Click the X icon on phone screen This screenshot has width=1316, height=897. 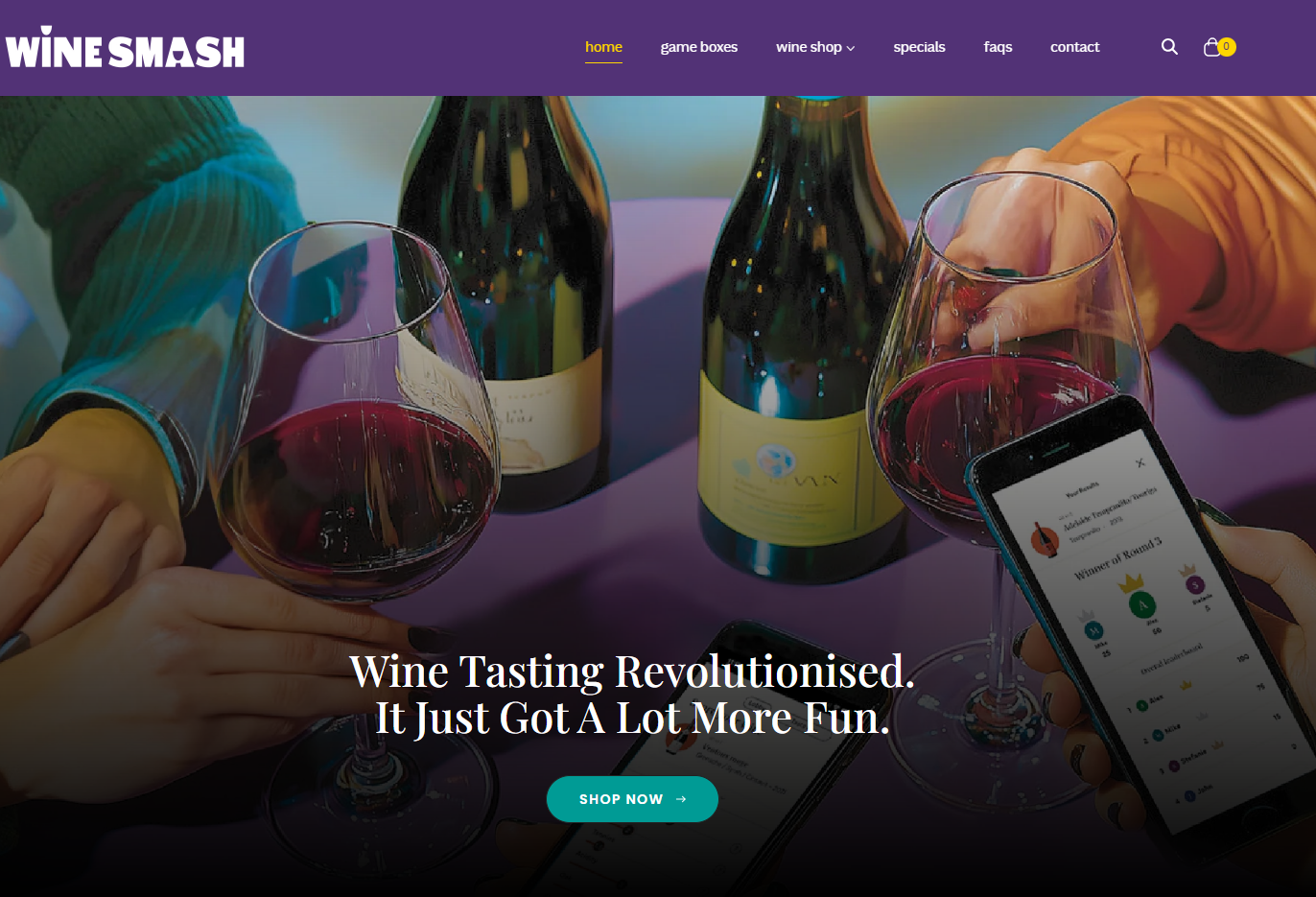point(1140,462)
